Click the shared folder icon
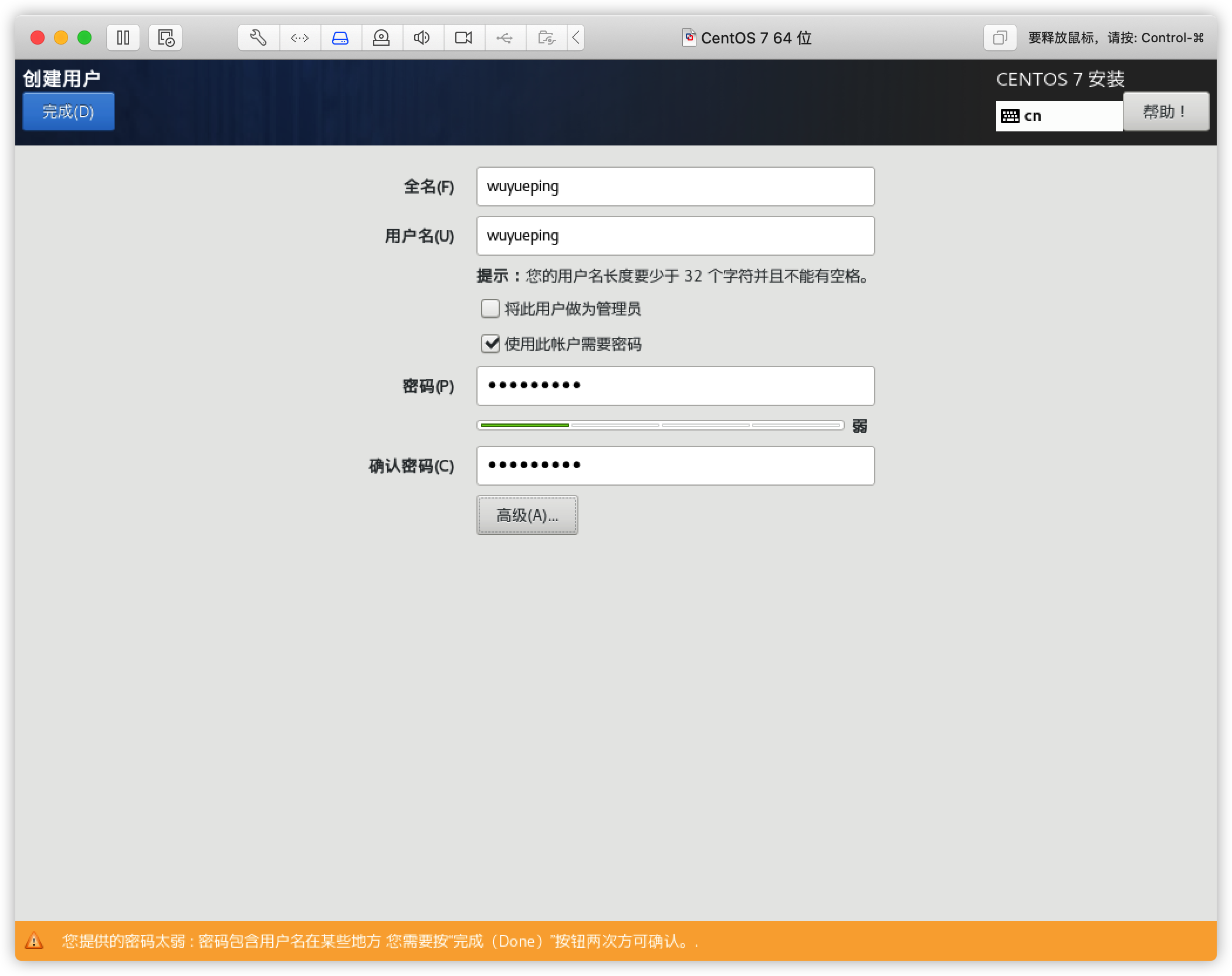This screenshot has height=976, width=1232. [x=546, y=38]
